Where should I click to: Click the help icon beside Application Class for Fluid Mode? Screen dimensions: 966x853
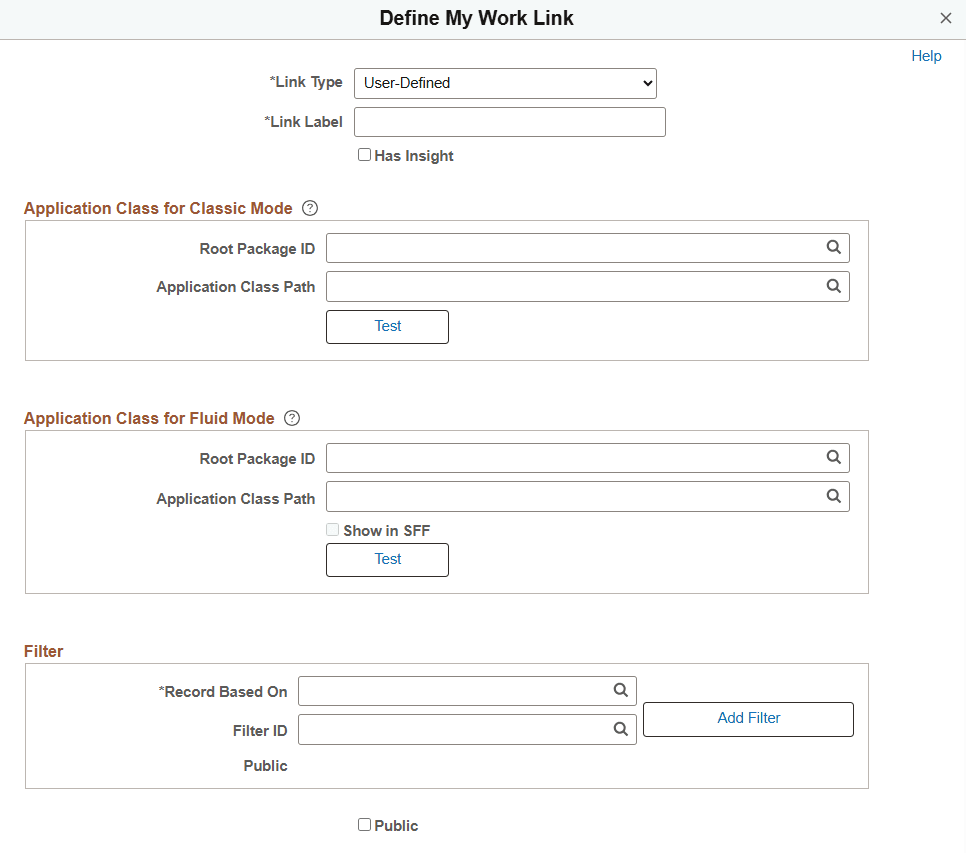[x=291, y=418]
